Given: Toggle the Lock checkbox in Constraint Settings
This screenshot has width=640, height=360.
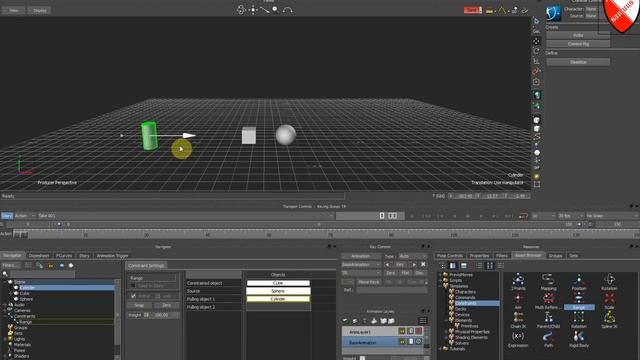Looking at the screenshot, I should click(158, 296).
